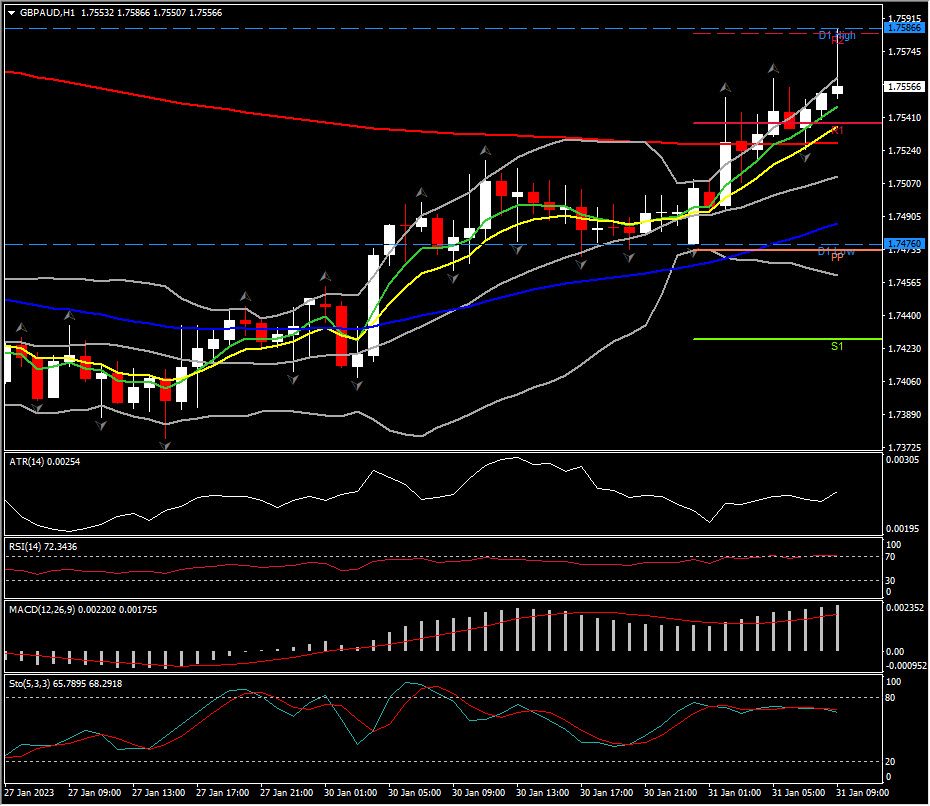
Task: Select the blue 1.75866 price tag
Action: click(904, 29)
